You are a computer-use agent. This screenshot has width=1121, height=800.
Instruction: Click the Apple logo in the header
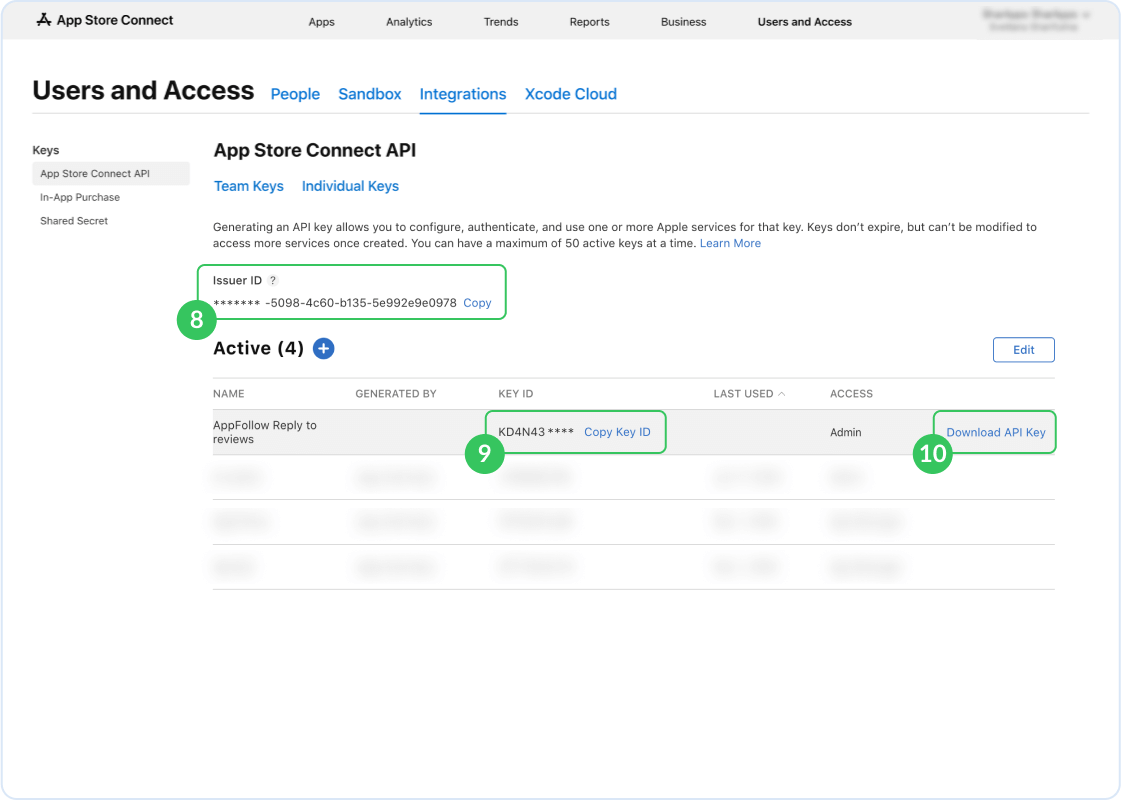coord(42,19)
